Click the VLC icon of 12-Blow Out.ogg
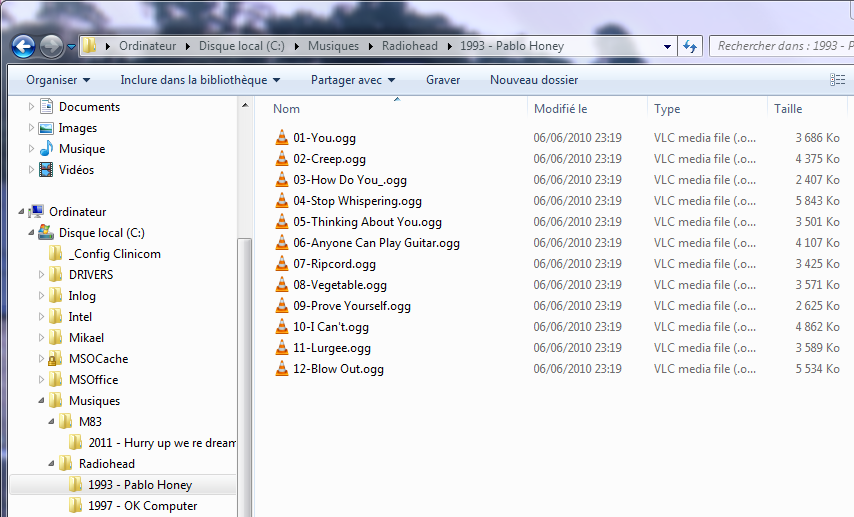This screenshot has height=517, width=854. tap(282, 368)
